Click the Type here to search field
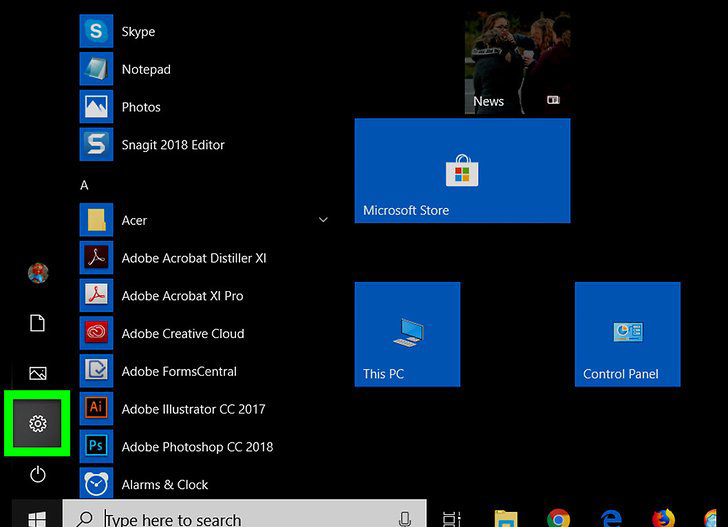 [244, 514]
